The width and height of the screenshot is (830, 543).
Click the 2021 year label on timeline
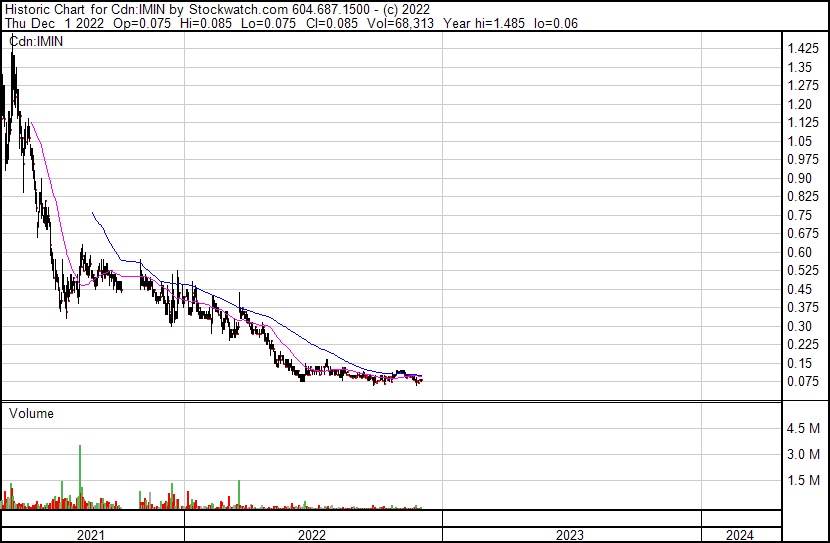click(92, 535)
